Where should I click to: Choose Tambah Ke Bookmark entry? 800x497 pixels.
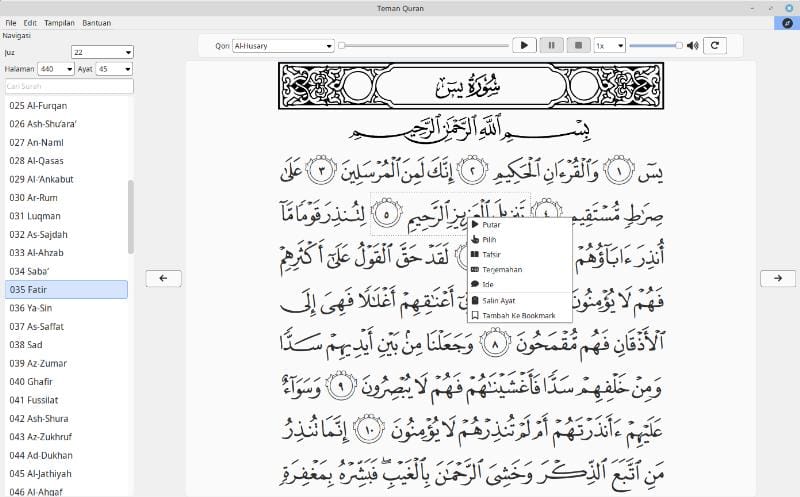[x=520, y=315]
